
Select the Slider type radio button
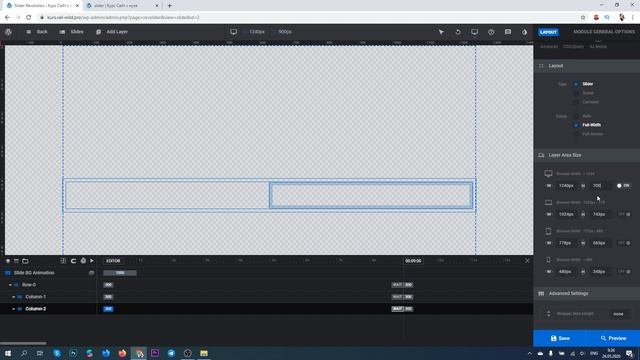point(576,84)
